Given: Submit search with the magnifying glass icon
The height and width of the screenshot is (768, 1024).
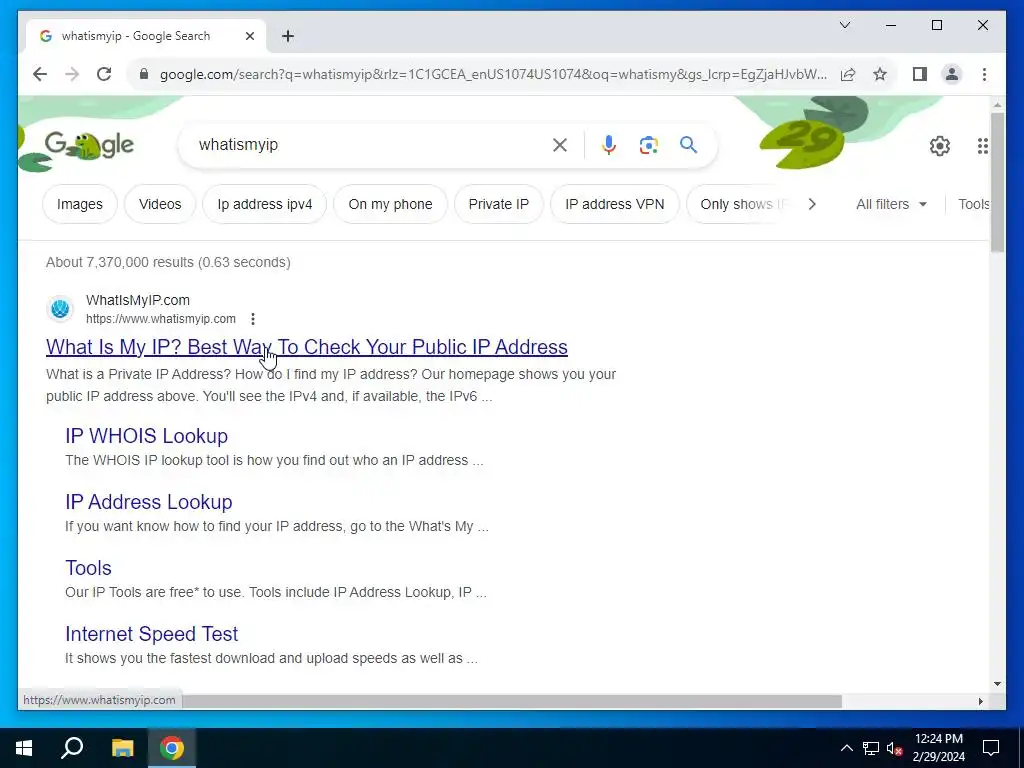Looking at the screenshot, I should pyautogui.click(x=688, y=144).
